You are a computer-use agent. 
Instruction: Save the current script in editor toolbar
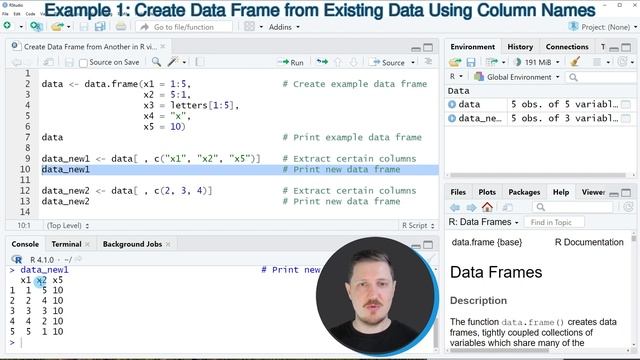pyautogui.click(x=69, y=62)
